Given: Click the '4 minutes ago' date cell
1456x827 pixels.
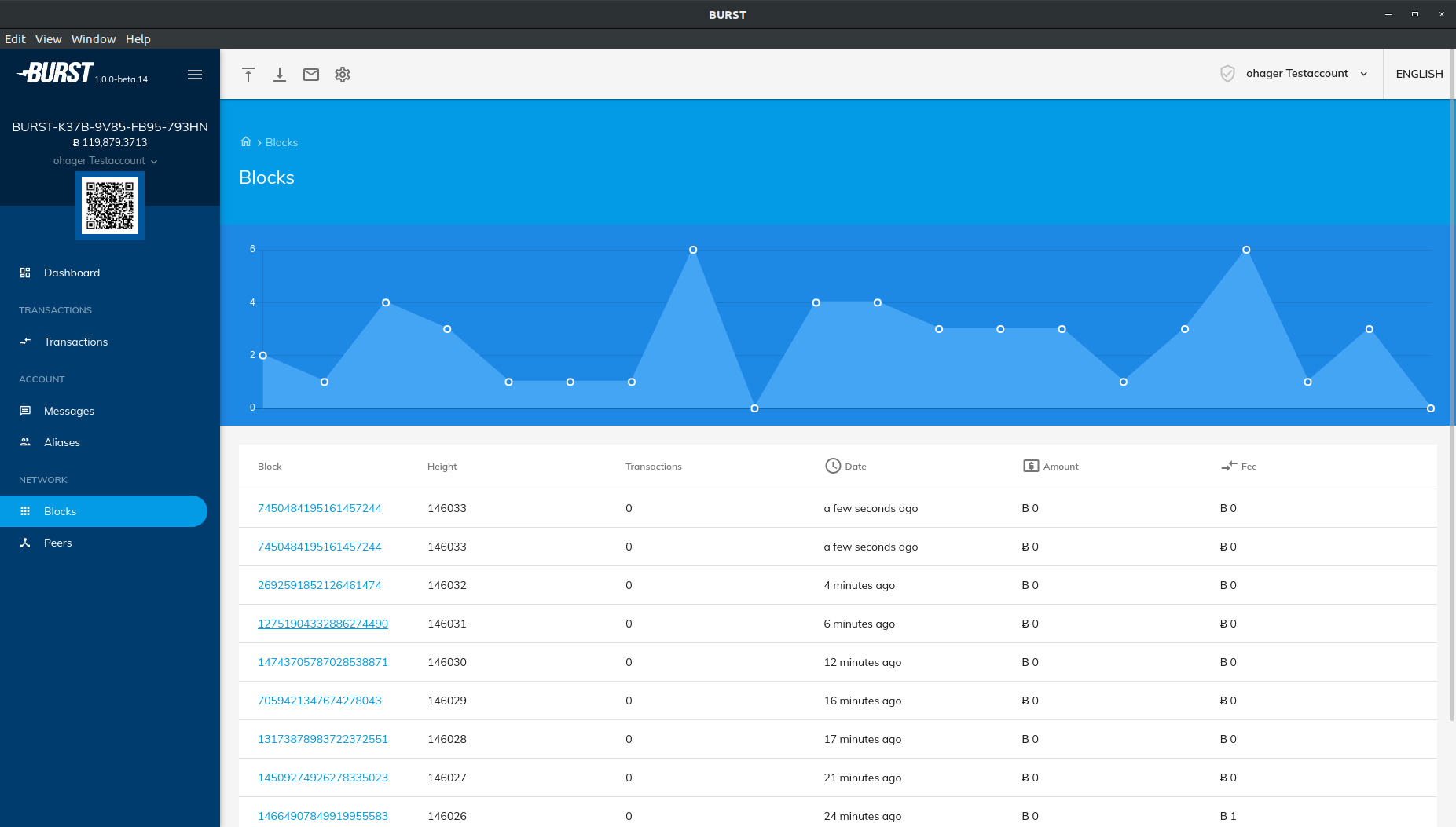Looking at the screenshot, I should click(859, 585).
